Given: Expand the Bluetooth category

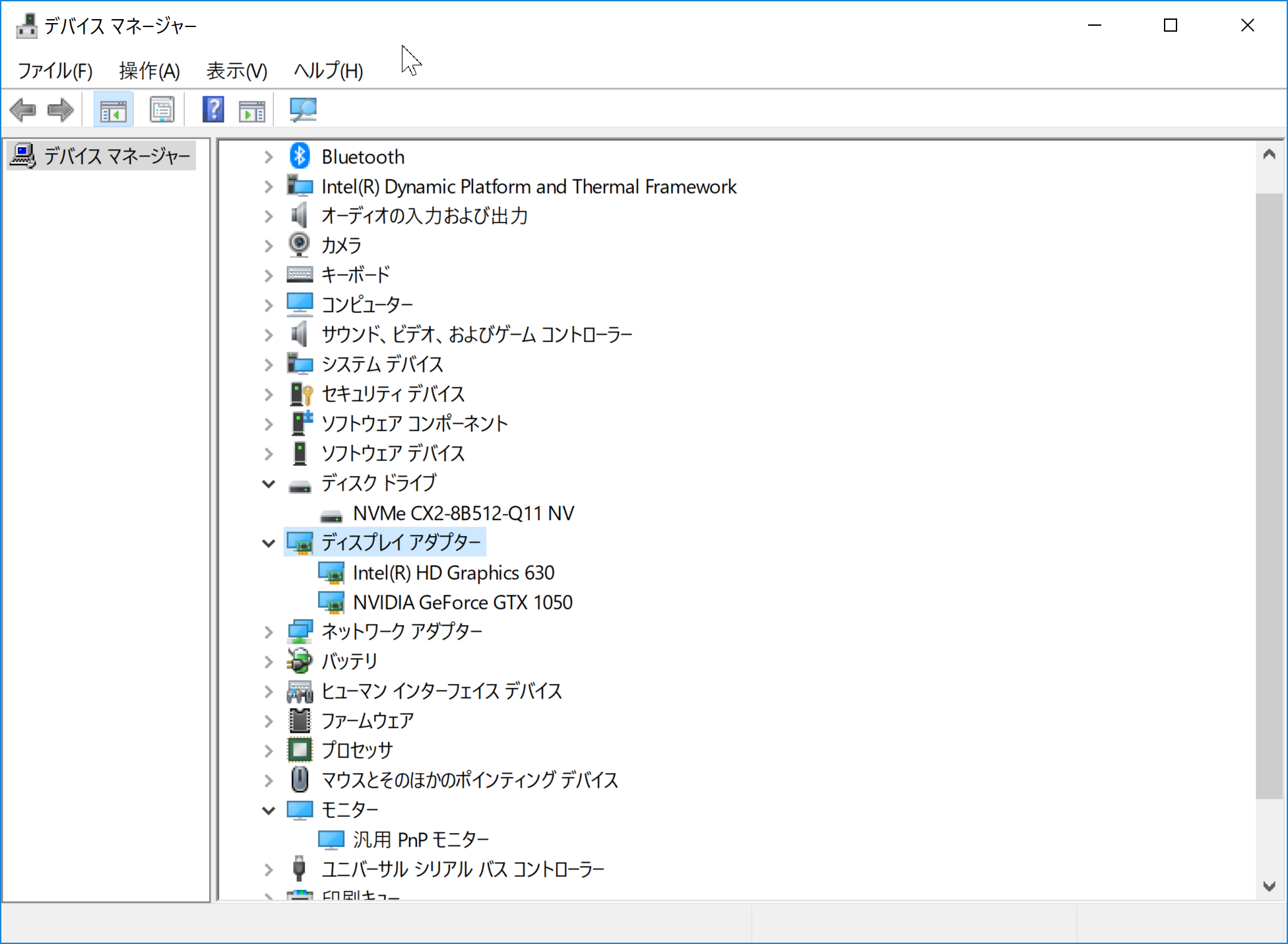Looking at the screenshot, I should (x=269, y=157).
